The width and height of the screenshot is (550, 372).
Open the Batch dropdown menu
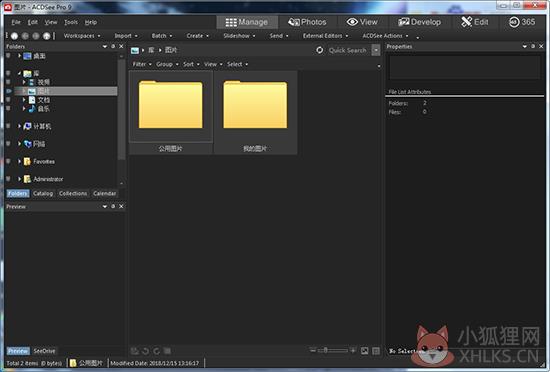[x=162, y=36]
